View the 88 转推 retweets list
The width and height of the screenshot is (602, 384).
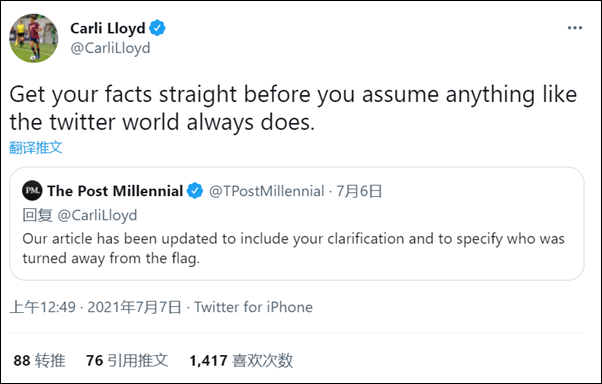[x=39, y=361]
